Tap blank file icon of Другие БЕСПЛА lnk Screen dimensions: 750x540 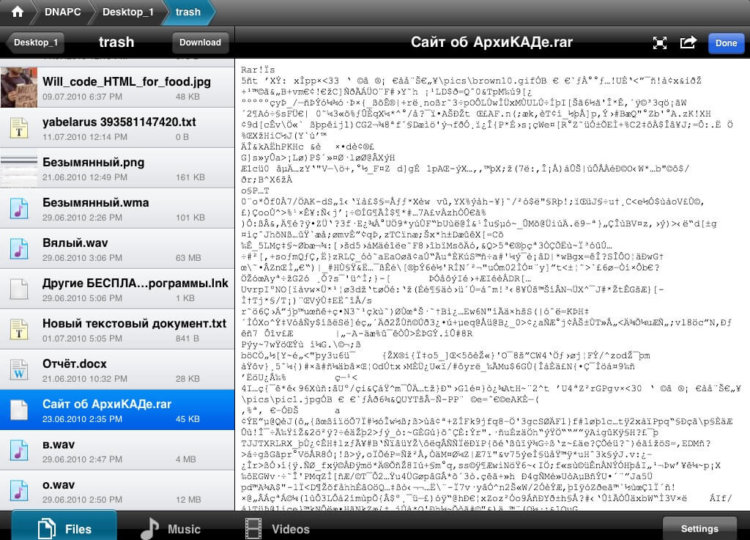coord(19,289)
